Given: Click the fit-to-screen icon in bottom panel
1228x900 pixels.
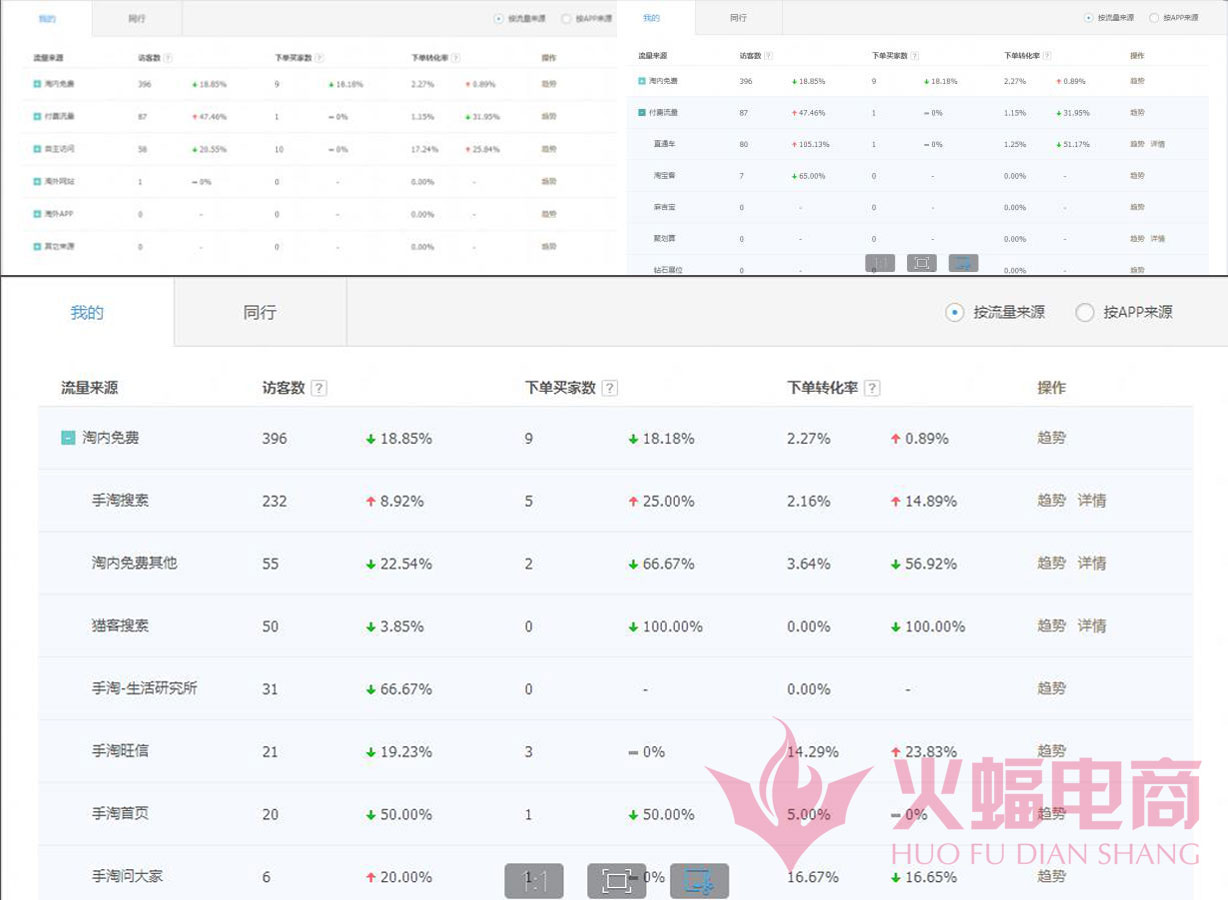Looking at the screenshot, I should (x=616, y=881).
